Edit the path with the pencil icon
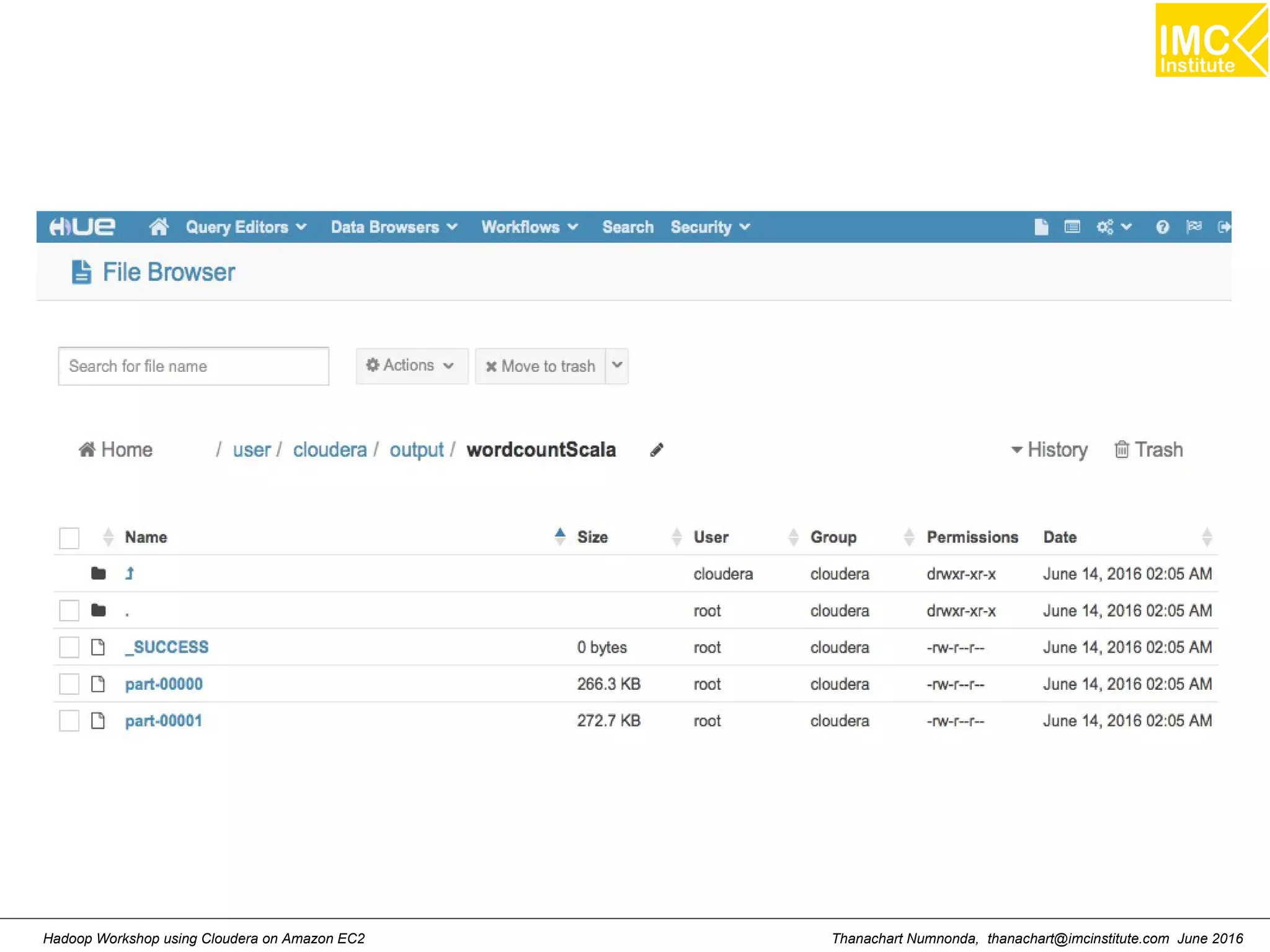This screenshot has width=1270, height=952. tap(657, 450)
